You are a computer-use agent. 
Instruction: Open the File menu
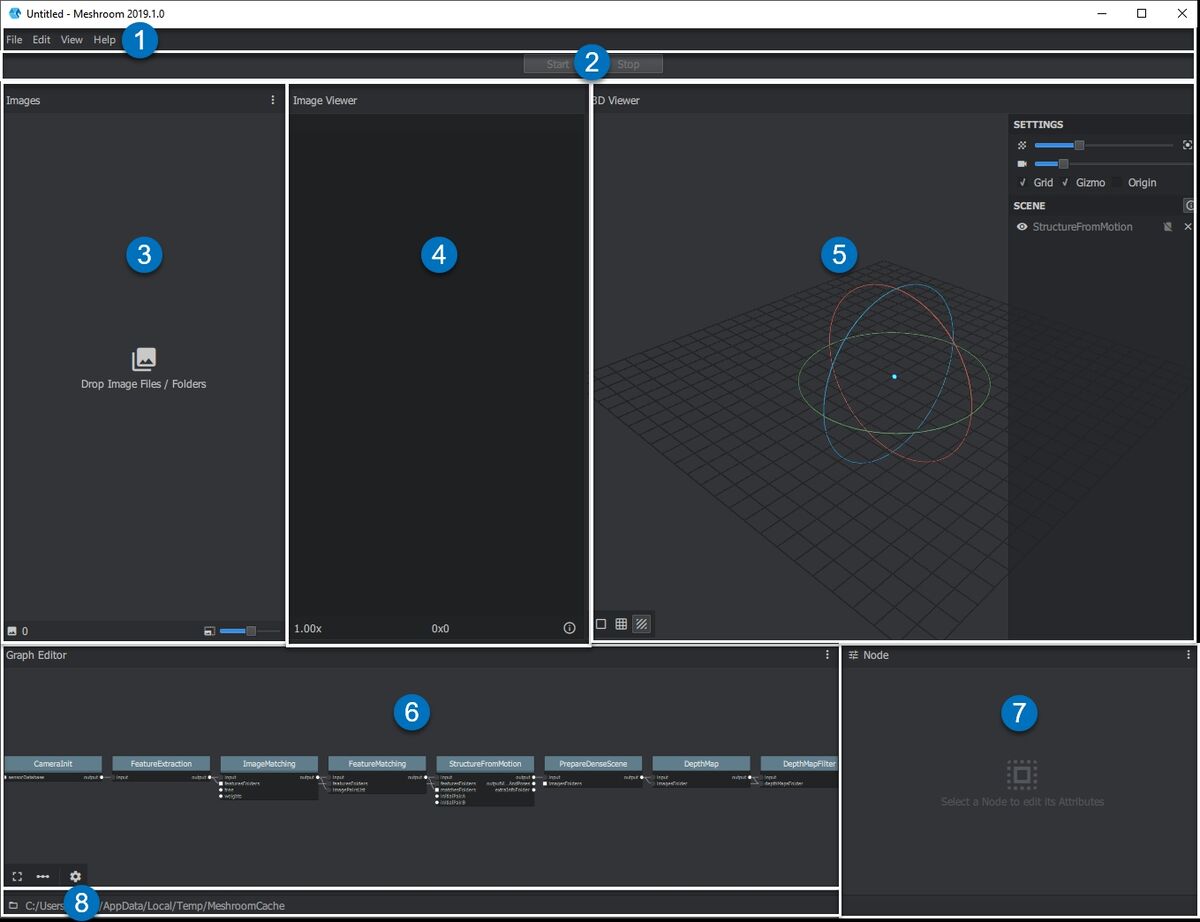pos(14,39)
